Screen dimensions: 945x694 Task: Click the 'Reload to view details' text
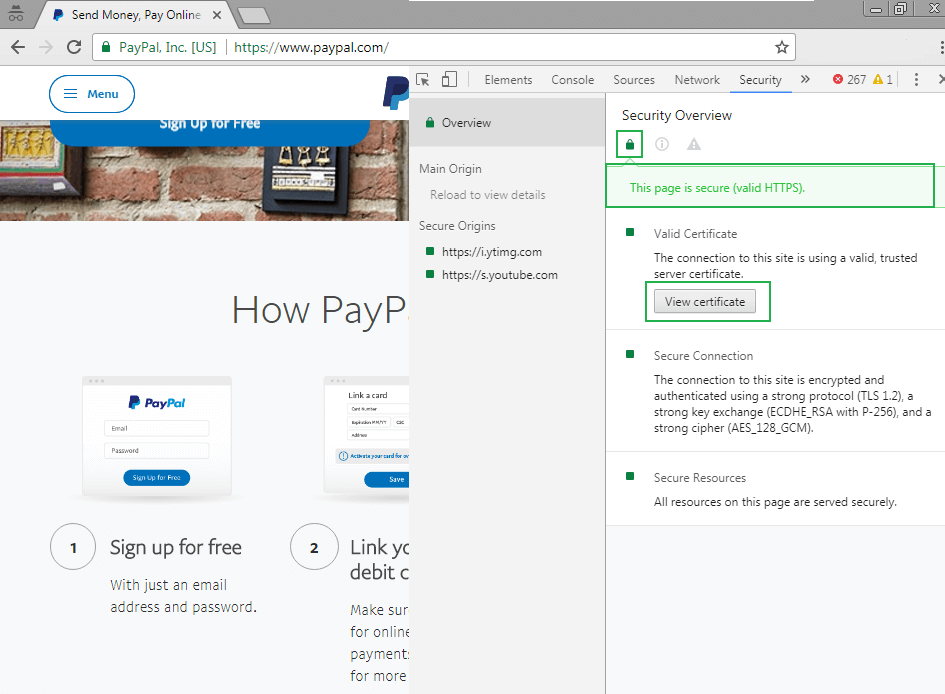click(x=488, y=195)
